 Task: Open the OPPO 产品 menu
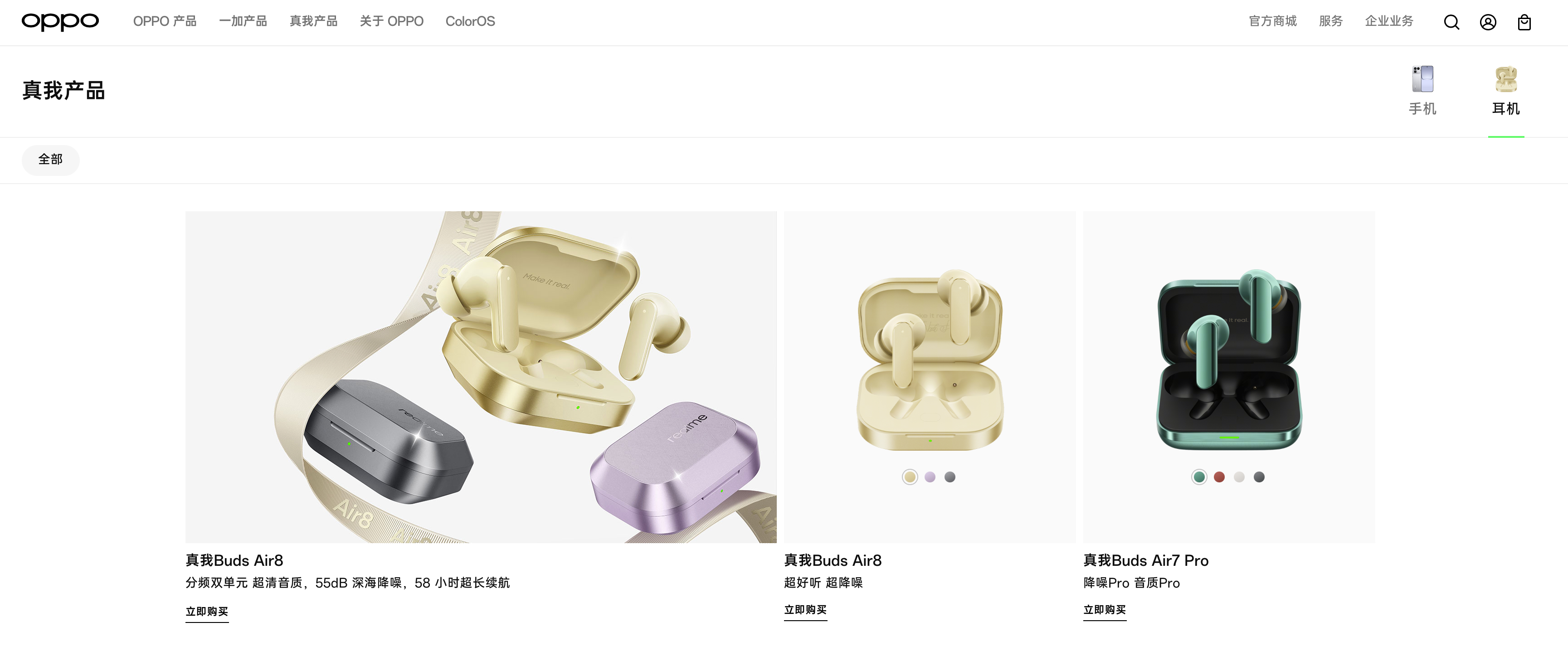pyautogui.click(x=165, y=21)
